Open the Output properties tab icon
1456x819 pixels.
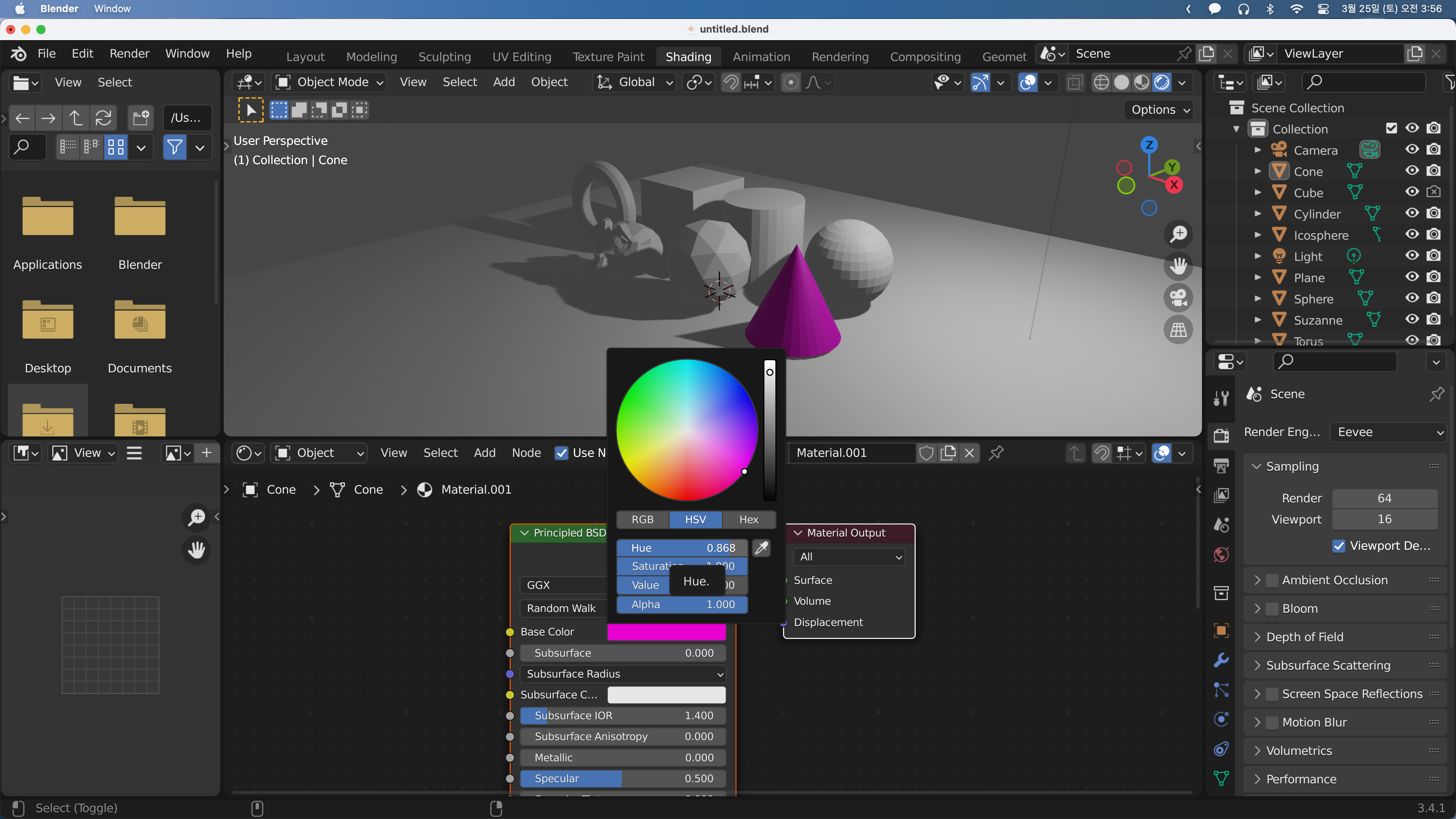pyautogui.click(x=1221, y=465)
